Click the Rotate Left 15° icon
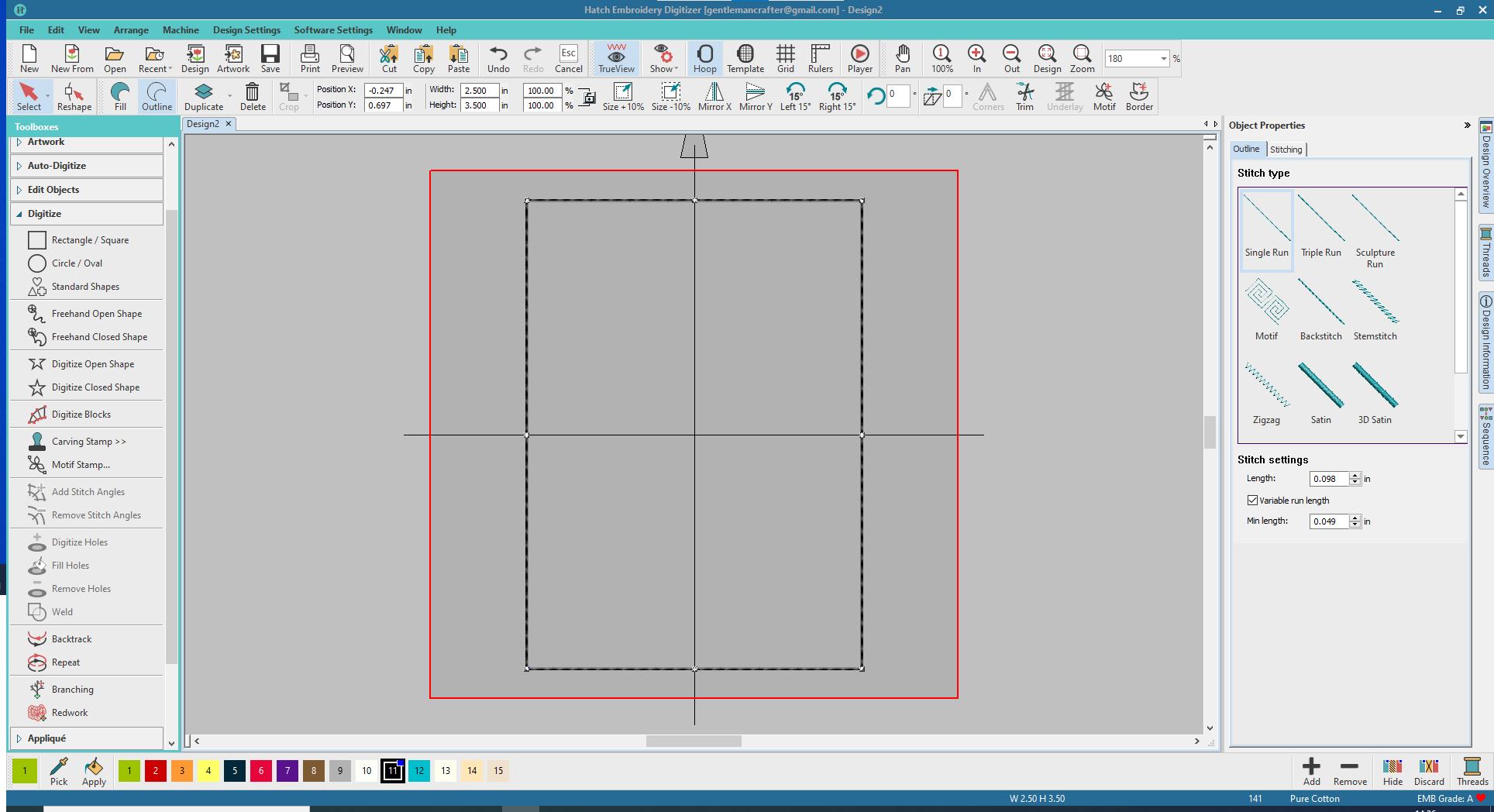 coord(795,97)
